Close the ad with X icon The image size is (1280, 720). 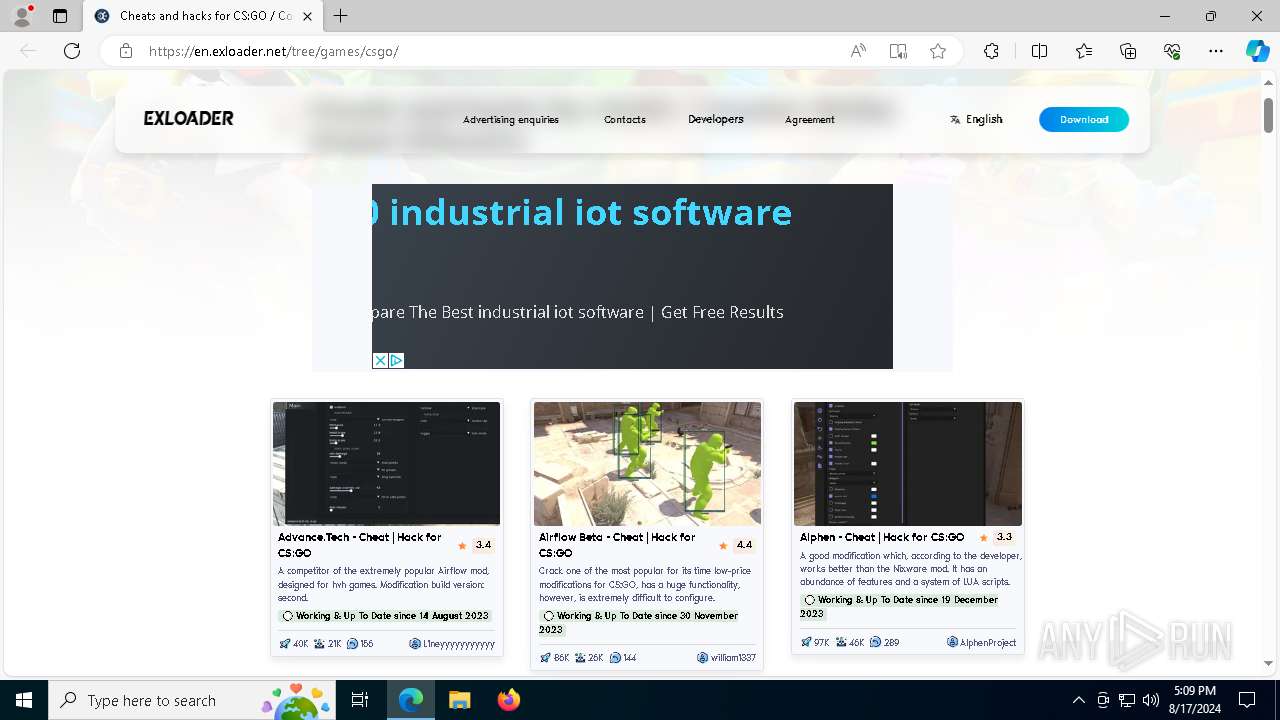pyautogui.click(x=380, y=360)
